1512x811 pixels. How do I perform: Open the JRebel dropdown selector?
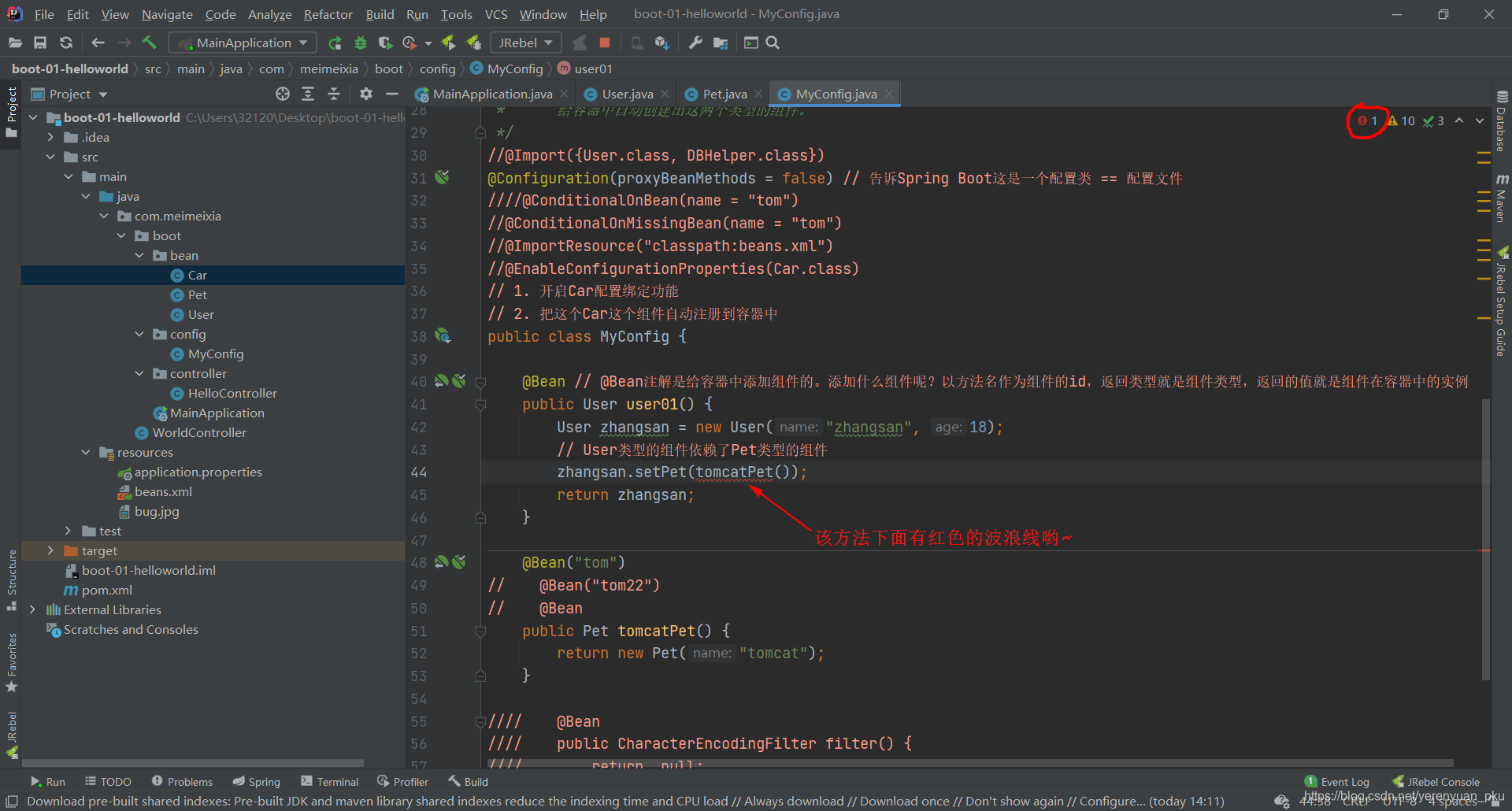(525, 43)
